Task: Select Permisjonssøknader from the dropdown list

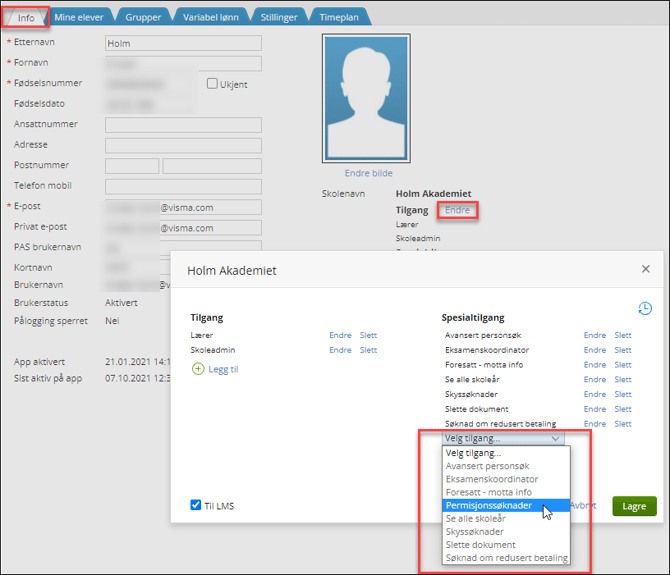Action: (x=489, y=506)
